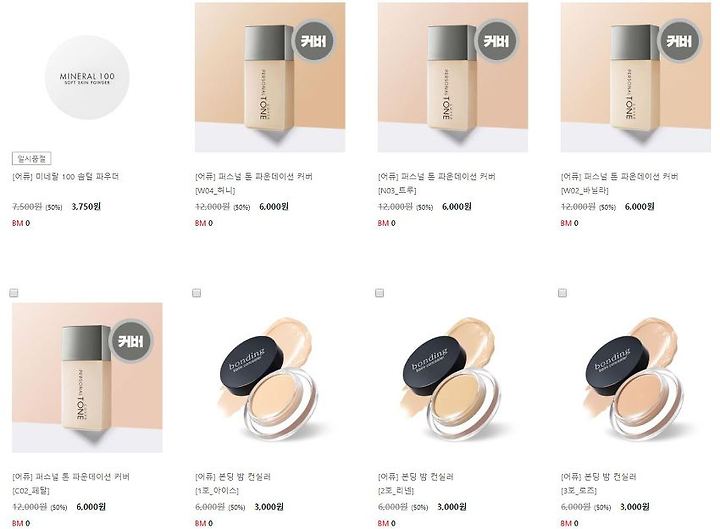The width and height of the screenshot is (720, 529).
Task: Open the 퍼스널 톤 파운데이션 N03_트루 link
Action: [x=436, y=183]
